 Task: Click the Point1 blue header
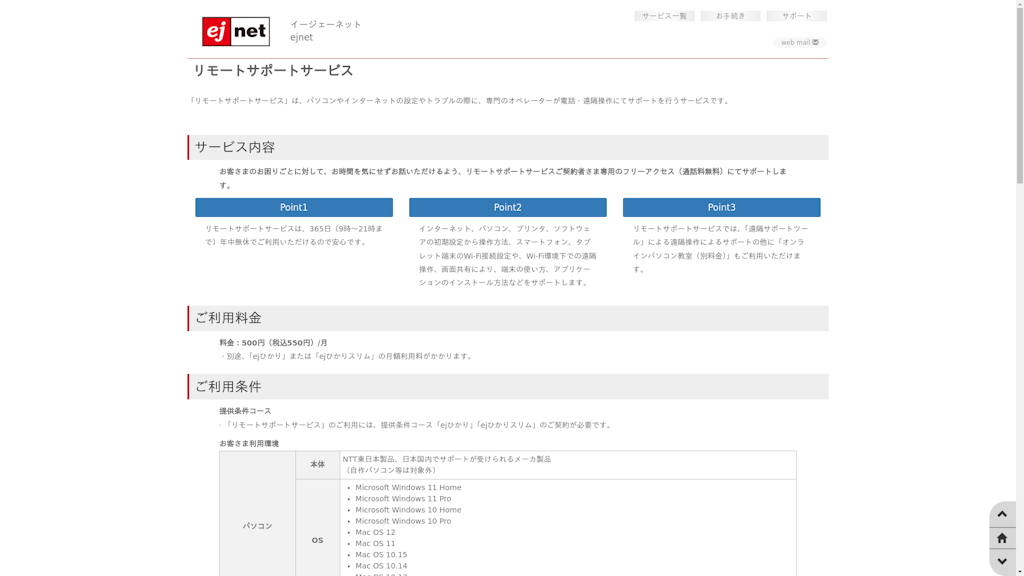(x=293, y=207)
